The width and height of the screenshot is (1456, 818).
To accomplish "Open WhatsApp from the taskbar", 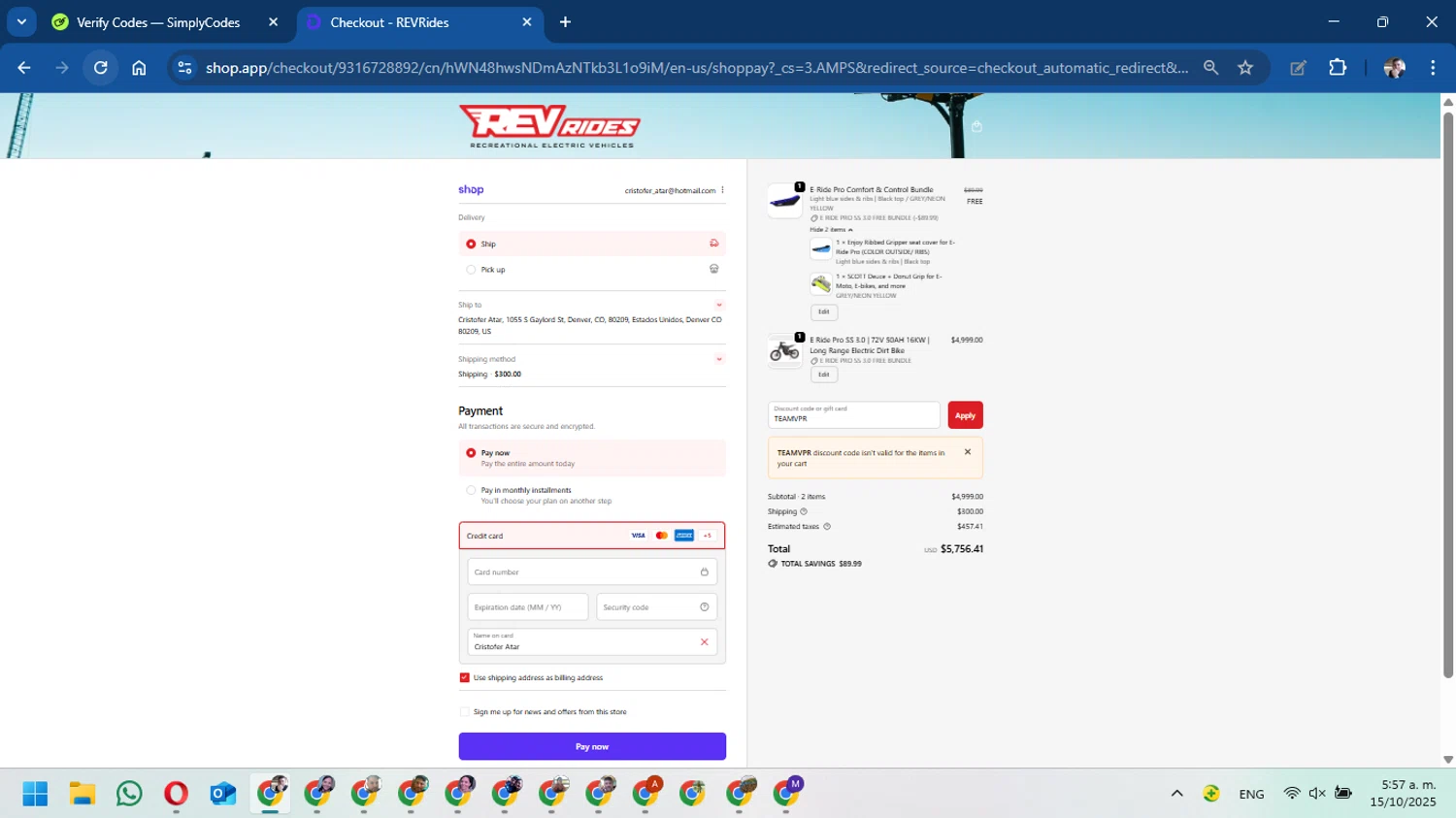I will tap(129, 794).
